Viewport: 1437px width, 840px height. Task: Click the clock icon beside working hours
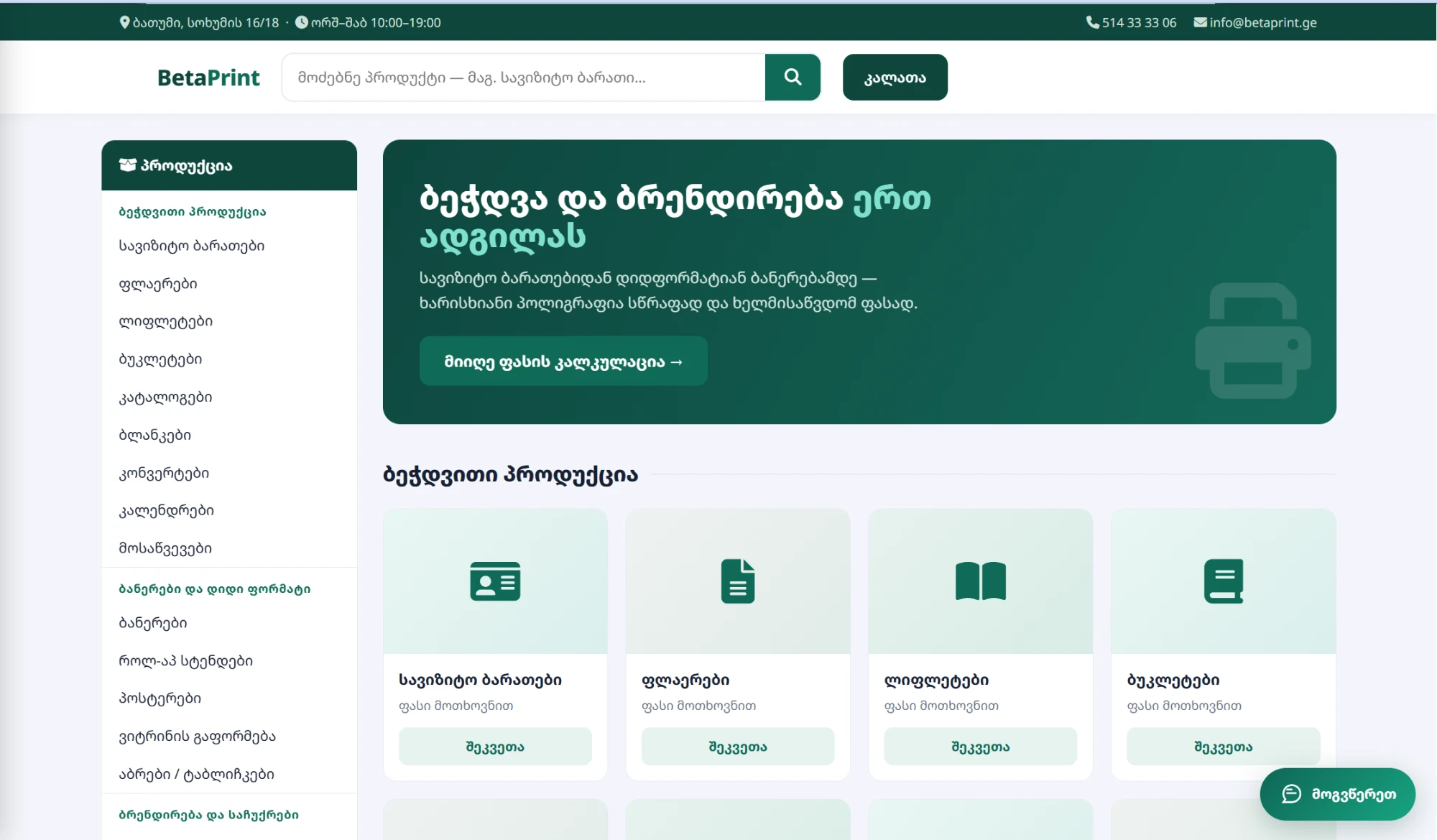[x=302, y=22]
